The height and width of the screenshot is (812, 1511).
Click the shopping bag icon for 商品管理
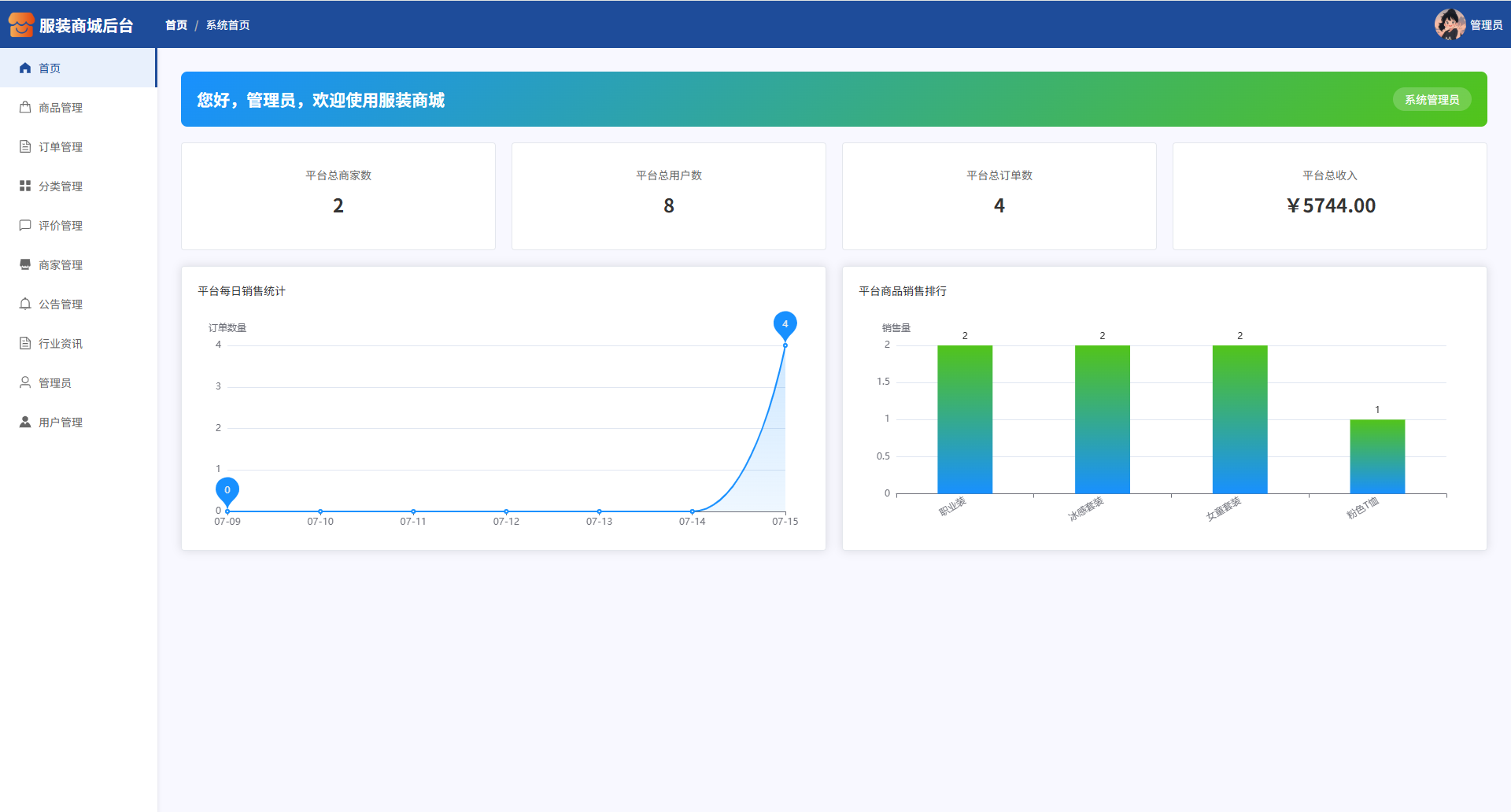pyautogui.click(x=25, y=108)
